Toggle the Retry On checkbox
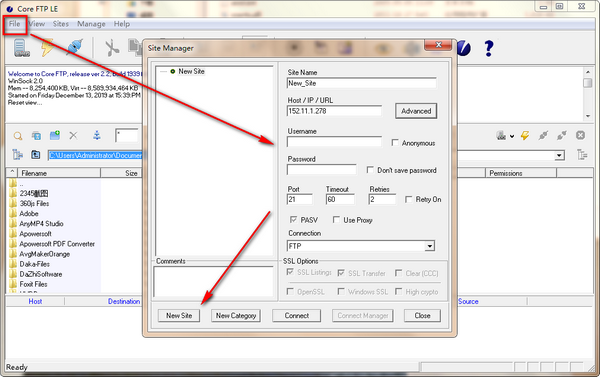600x377 pixels. (x=409, y=199)
